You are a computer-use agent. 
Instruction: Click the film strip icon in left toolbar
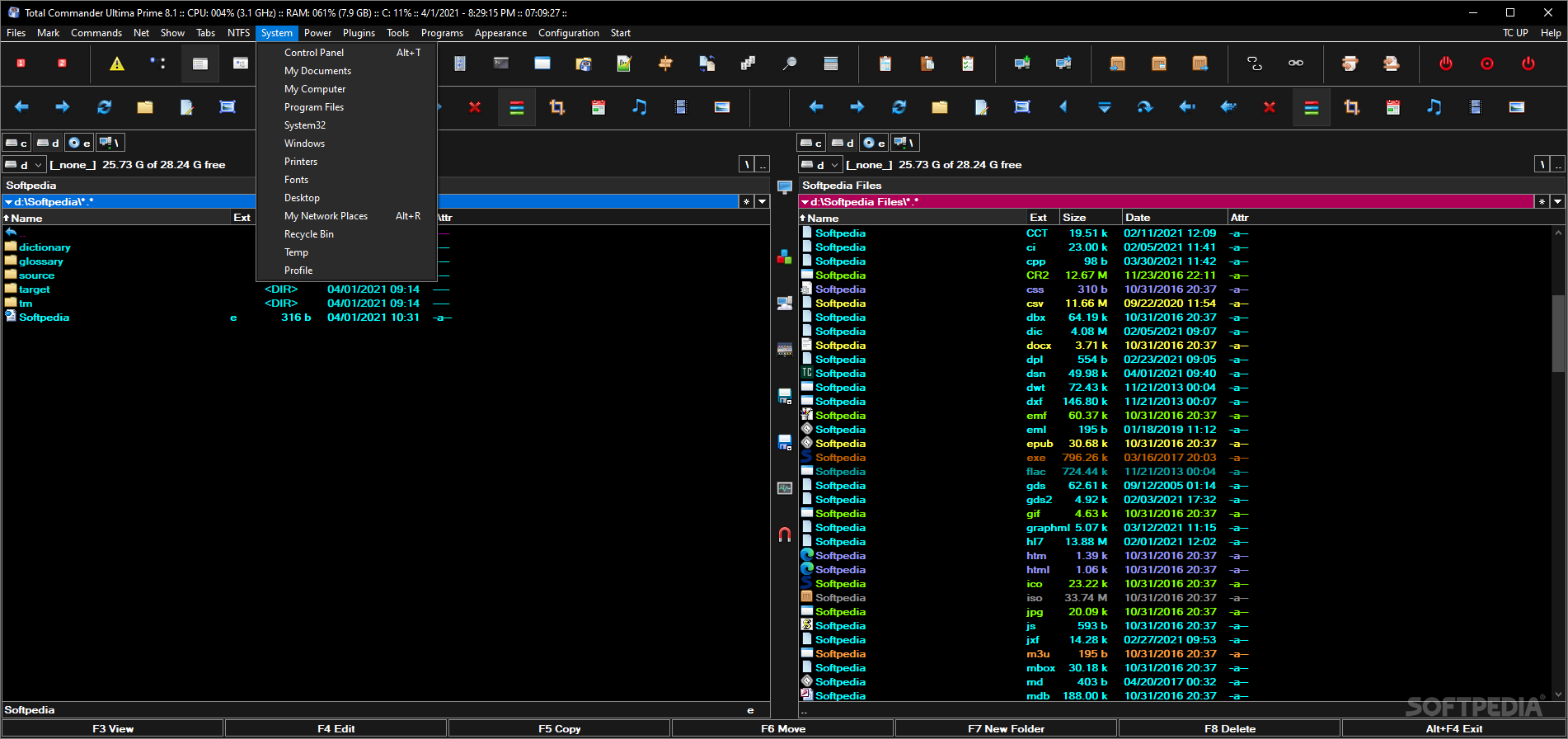tap(681, 107)
